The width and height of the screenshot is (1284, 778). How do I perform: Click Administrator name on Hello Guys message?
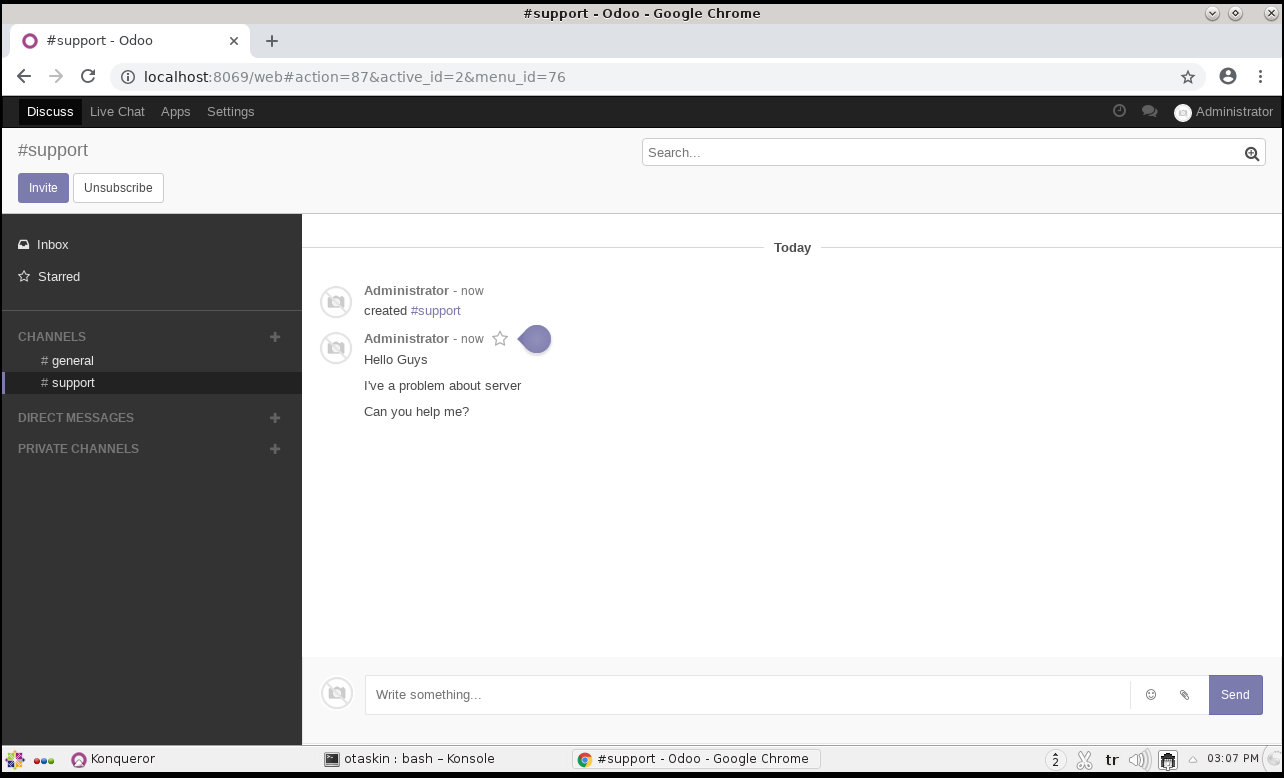406,339
